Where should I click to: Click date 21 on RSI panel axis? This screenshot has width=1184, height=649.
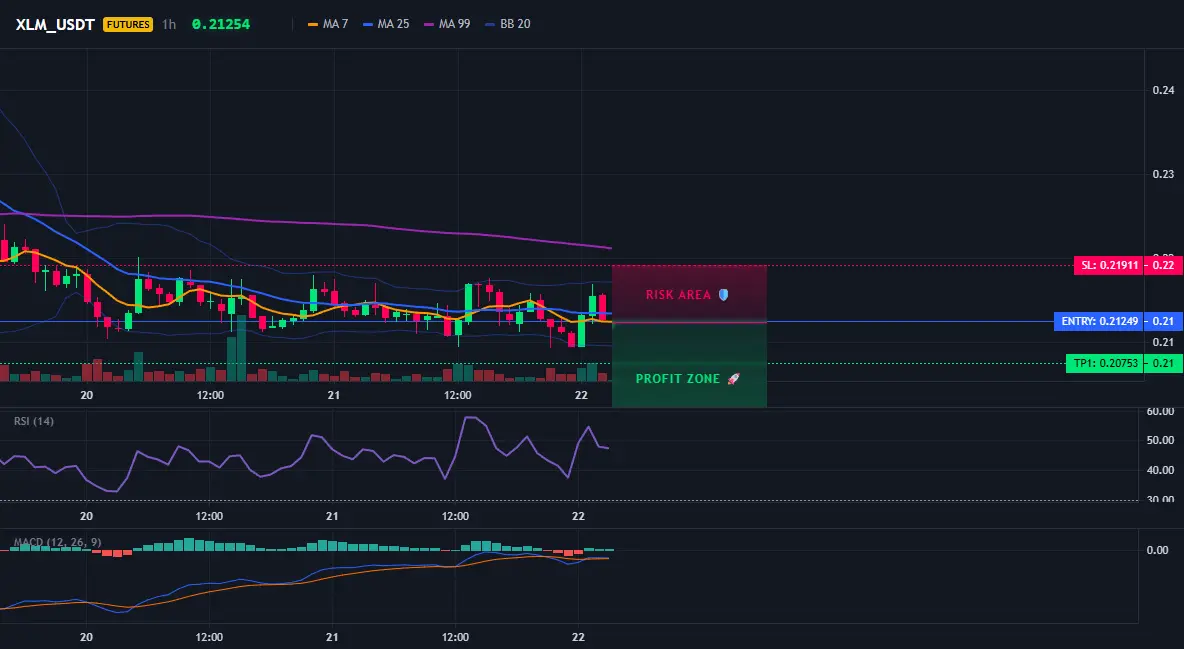pyautogui.click(x=331, y=516)
